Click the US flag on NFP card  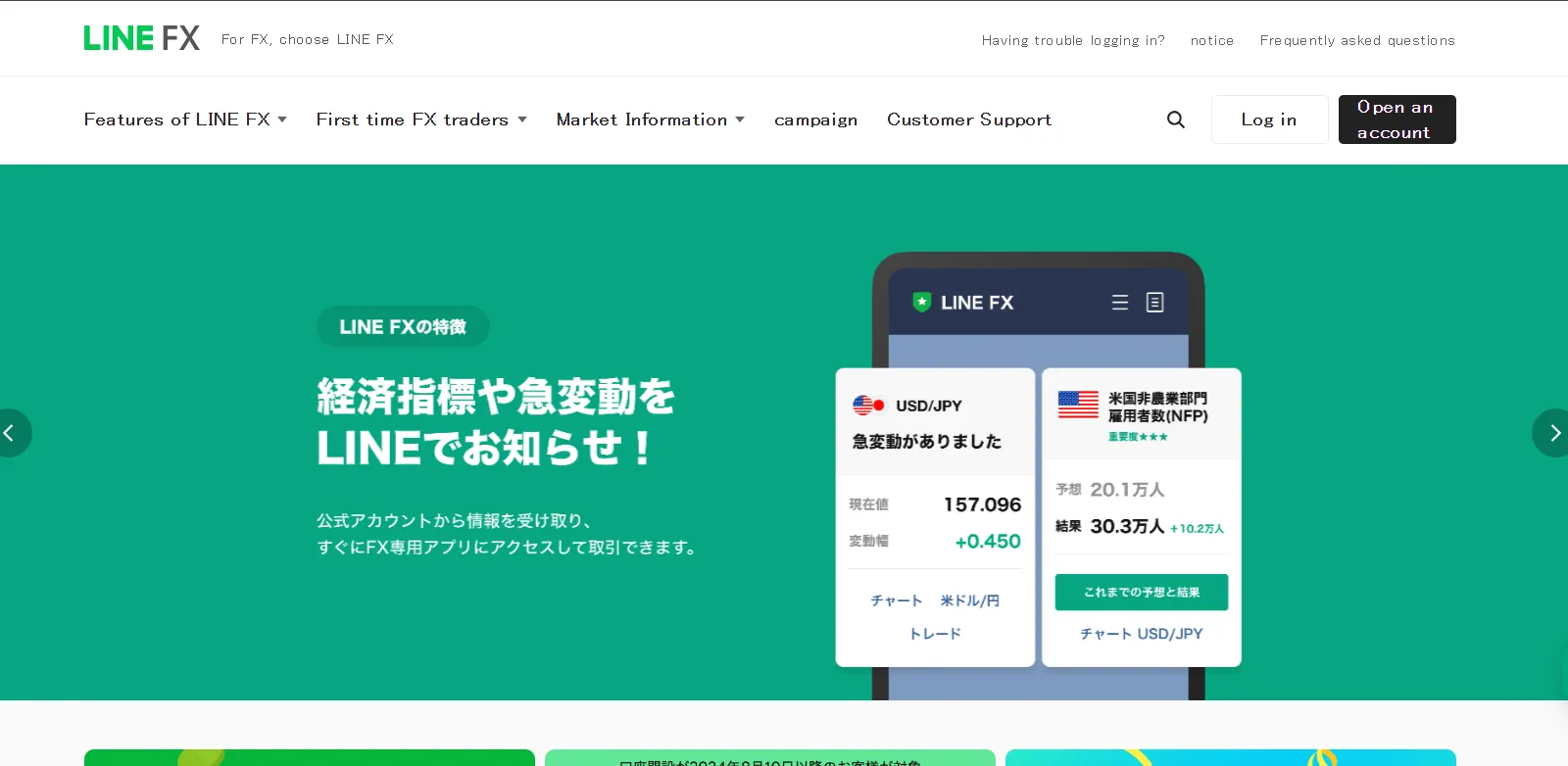(1078, 405)
